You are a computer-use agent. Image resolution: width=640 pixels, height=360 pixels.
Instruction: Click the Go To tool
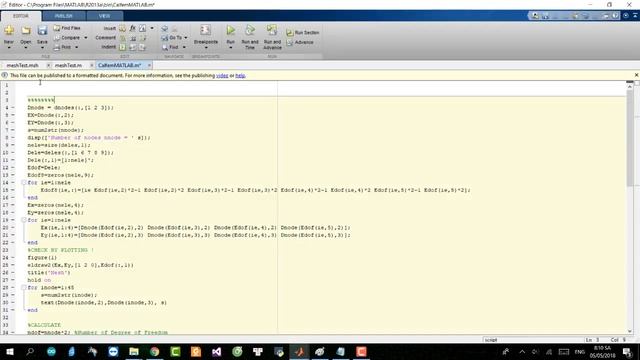(172, 38)
